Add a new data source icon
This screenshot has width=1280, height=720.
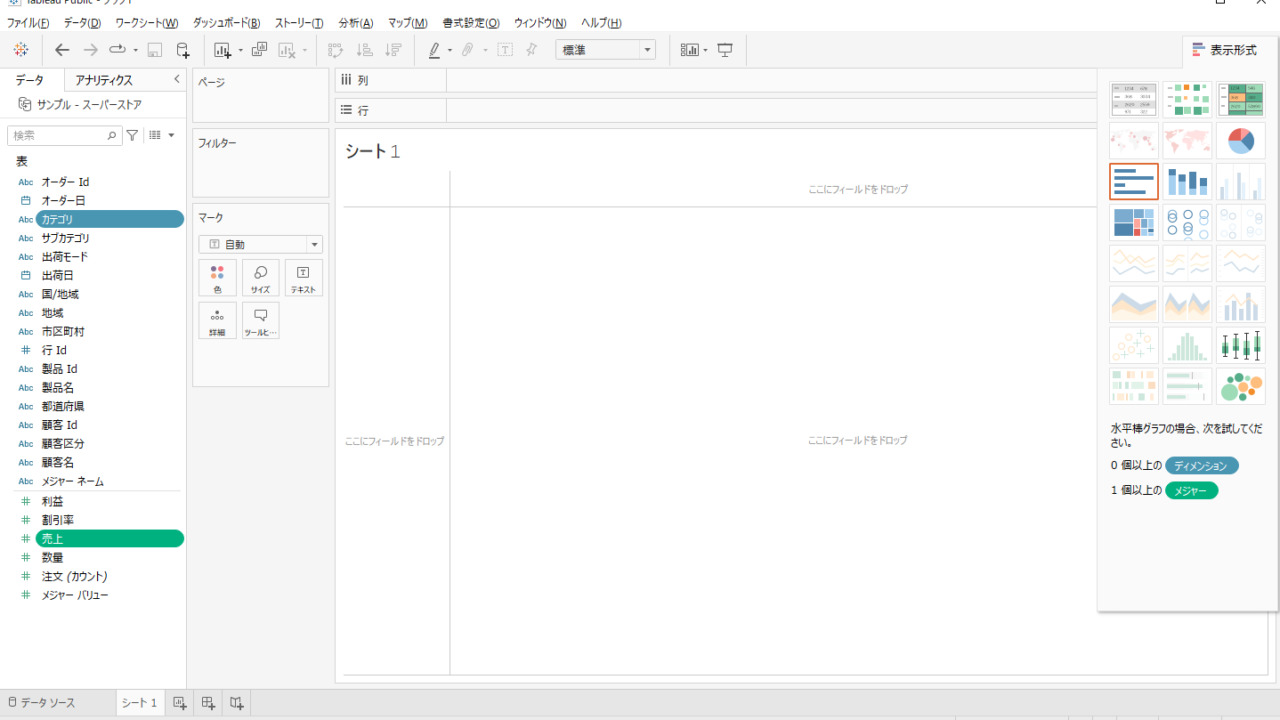coord(182,50)
